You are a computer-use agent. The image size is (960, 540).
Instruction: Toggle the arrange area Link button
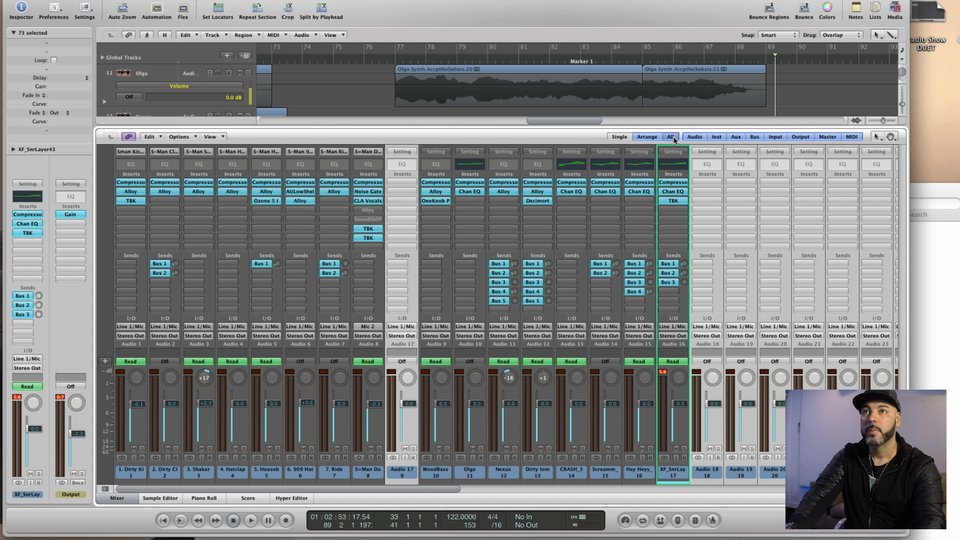[128, 35]
